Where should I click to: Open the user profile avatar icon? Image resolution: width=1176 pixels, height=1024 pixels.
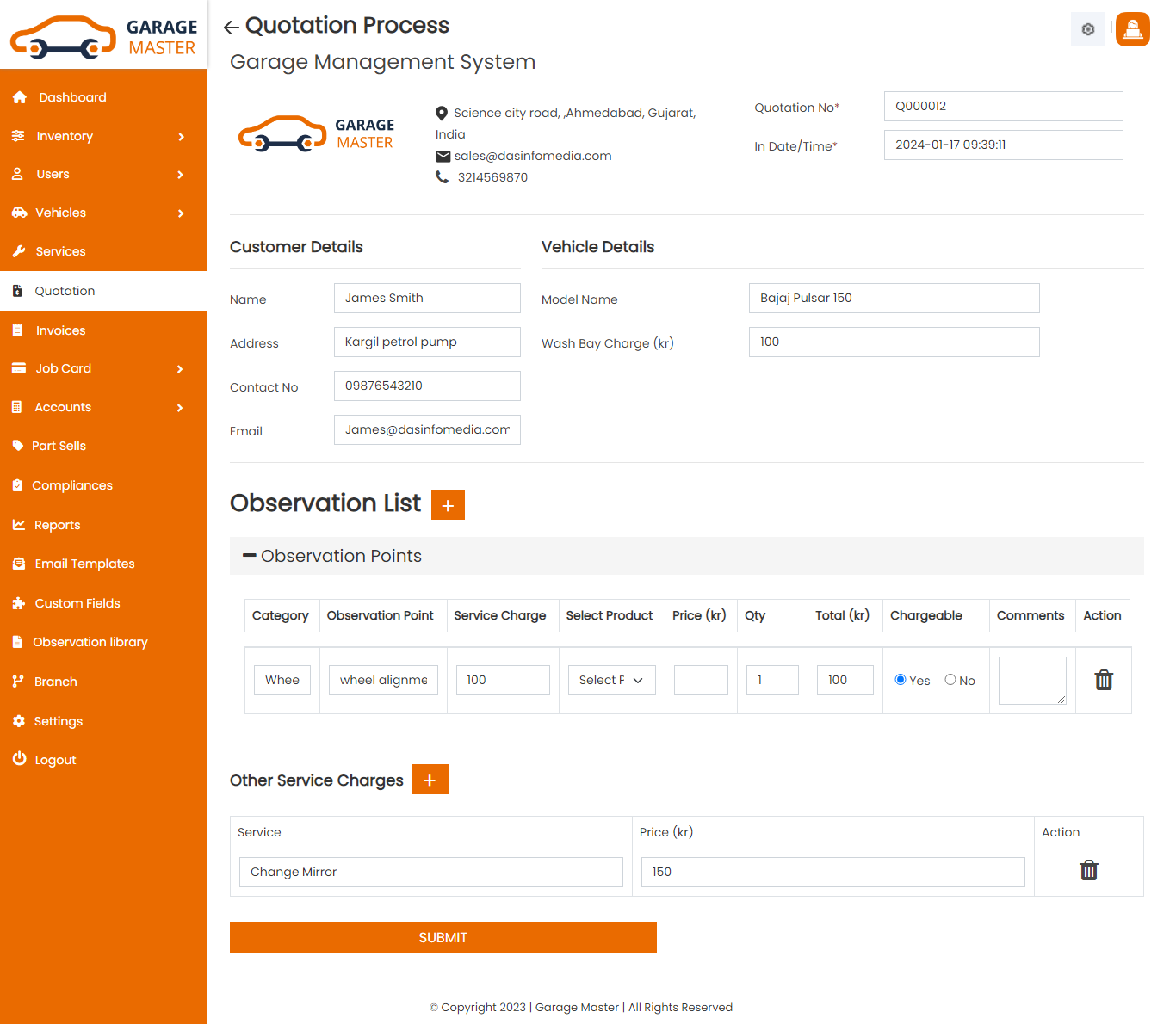click(1132, 29)
